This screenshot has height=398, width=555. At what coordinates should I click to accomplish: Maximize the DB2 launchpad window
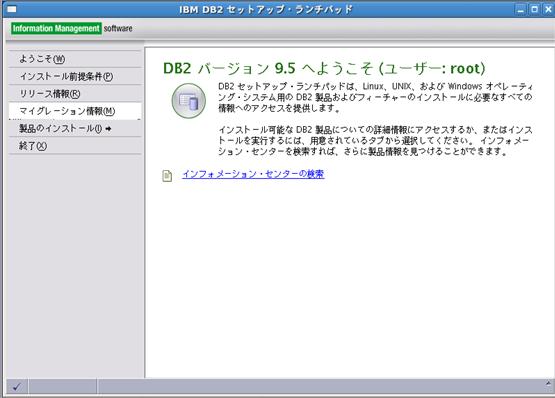(x=534, y=10)
